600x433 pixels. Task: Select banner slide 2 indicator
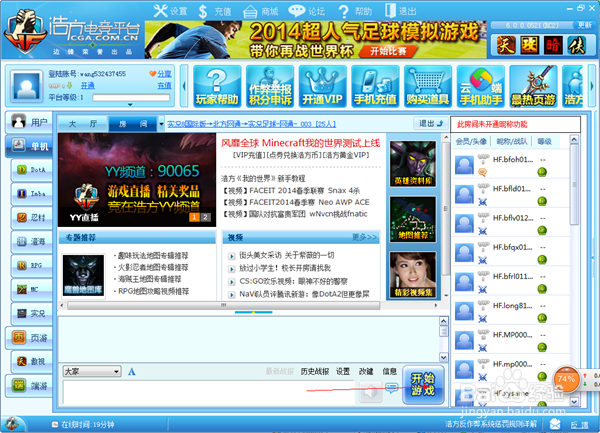click(x=205, y=217)
